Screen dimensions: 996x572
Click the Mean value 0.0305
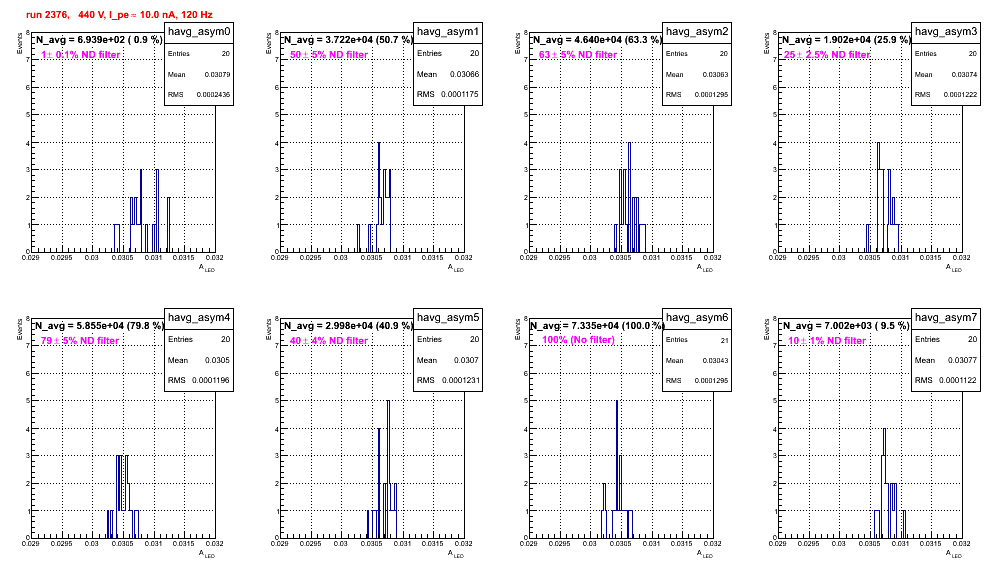point(217,360)
